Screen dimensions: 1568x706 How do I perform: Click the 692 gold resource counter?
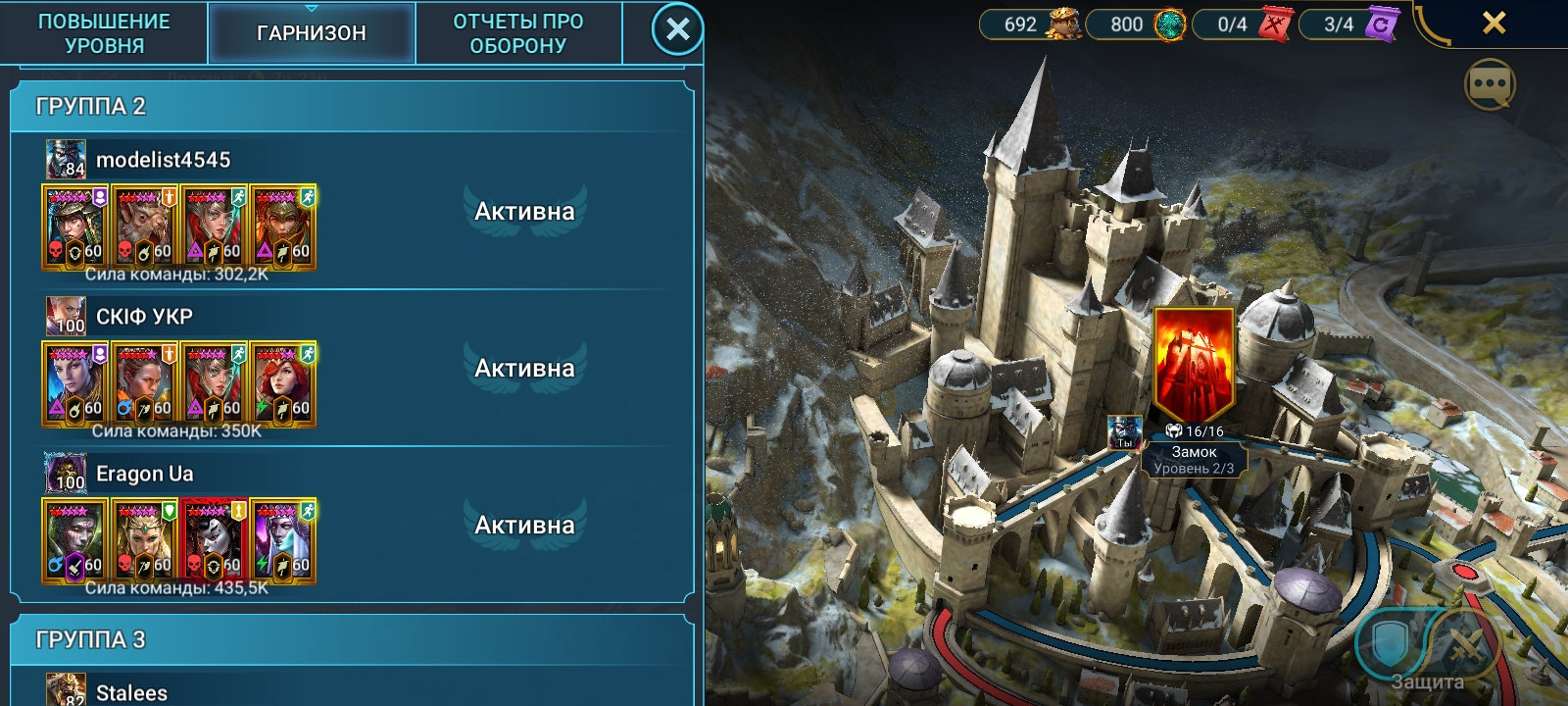pos(1030,25)
